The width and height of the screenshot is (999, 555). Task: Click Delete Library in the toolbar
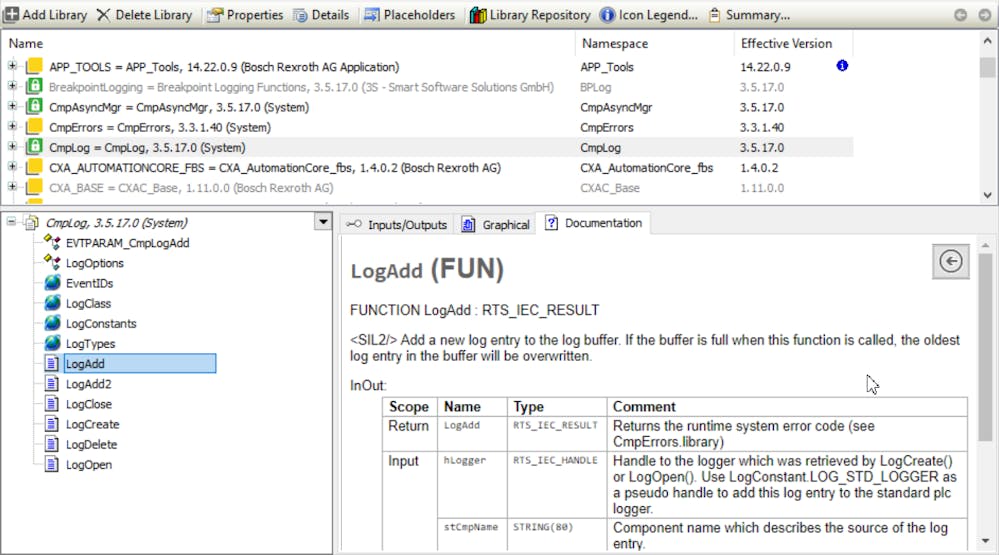[144, 15]
